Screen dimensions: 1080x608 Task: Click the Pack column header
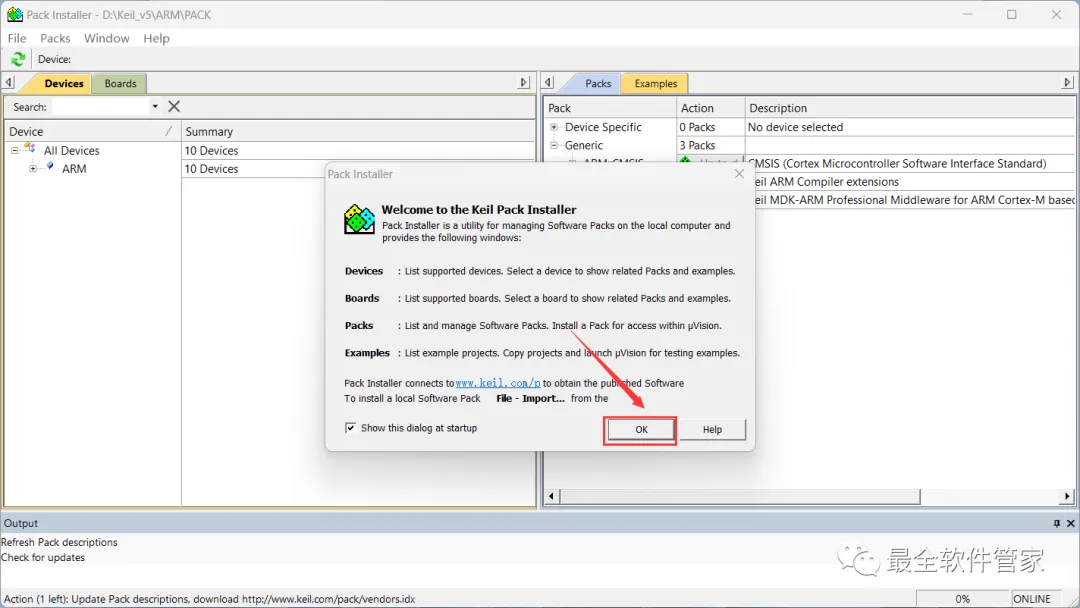[610, 108]
